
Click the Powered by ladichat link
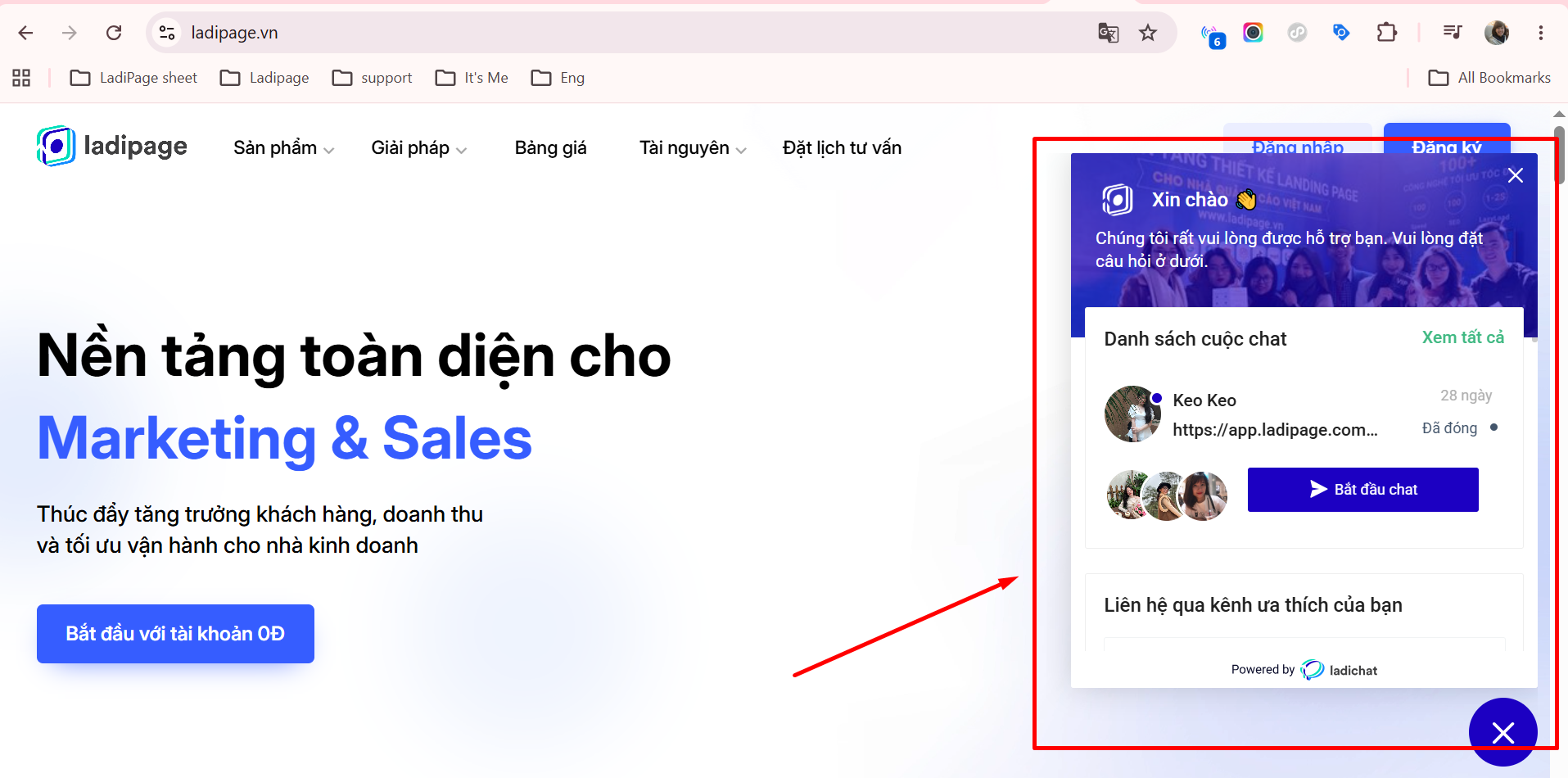pyautogui.click(x=1304, y=670)
